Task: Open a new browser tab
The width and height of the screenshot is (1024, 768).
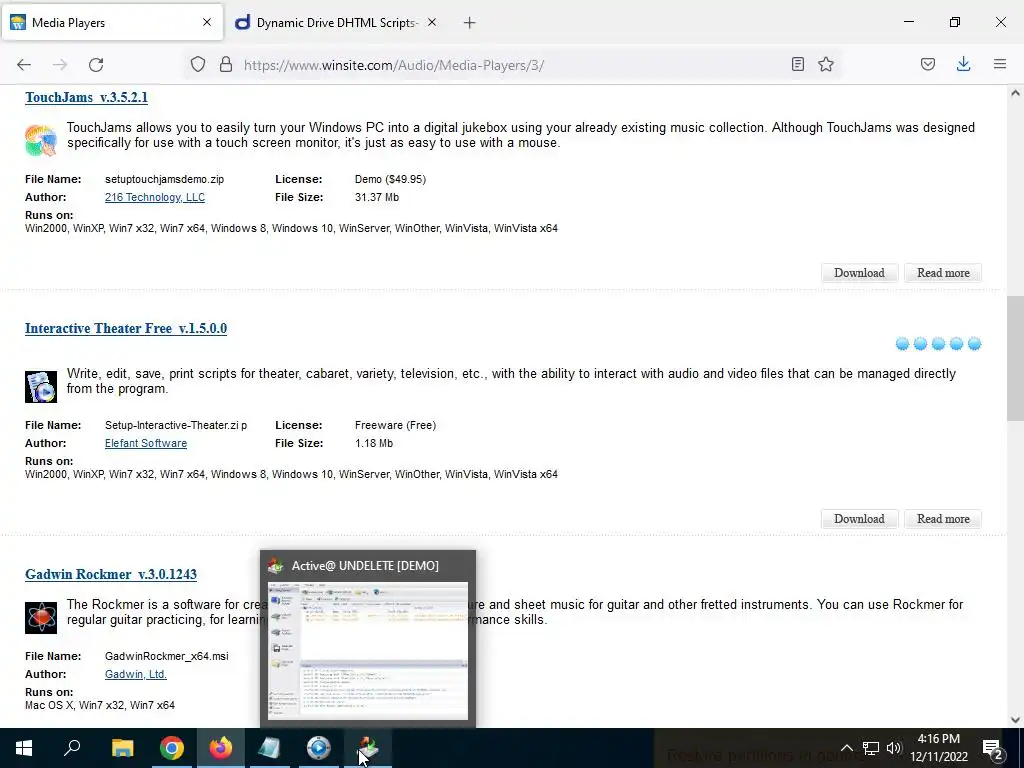Action: pos(470,23)
